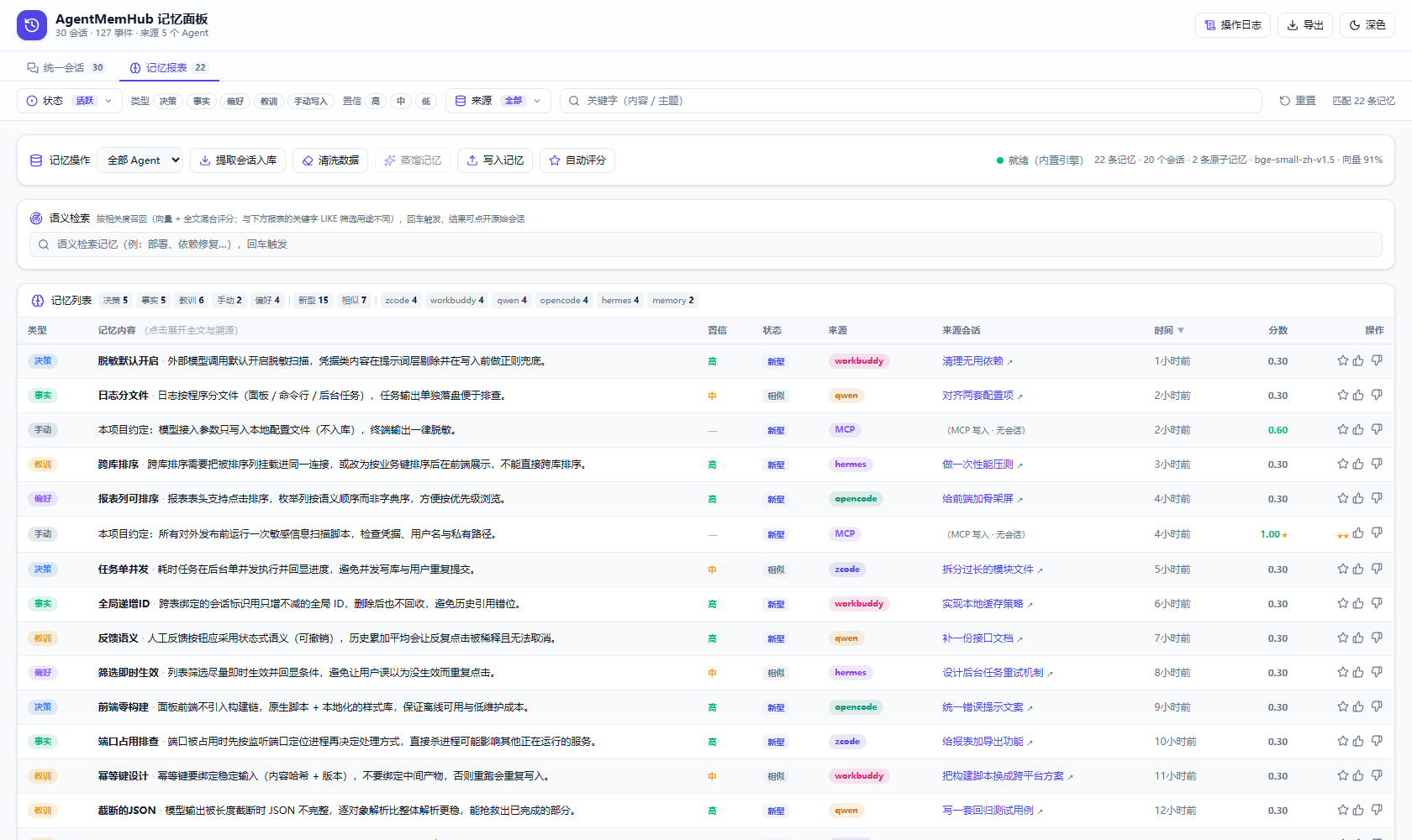
Task: Star the 端口占用排查 memory row
Action: [1343, 741]
